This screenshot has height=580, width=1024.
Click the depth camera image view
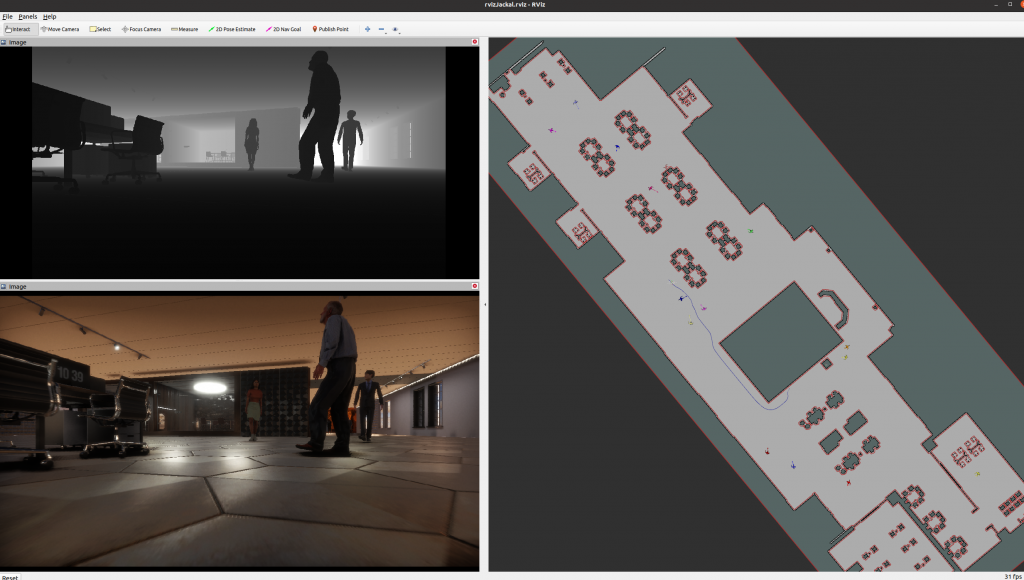(x=239, y=163)
